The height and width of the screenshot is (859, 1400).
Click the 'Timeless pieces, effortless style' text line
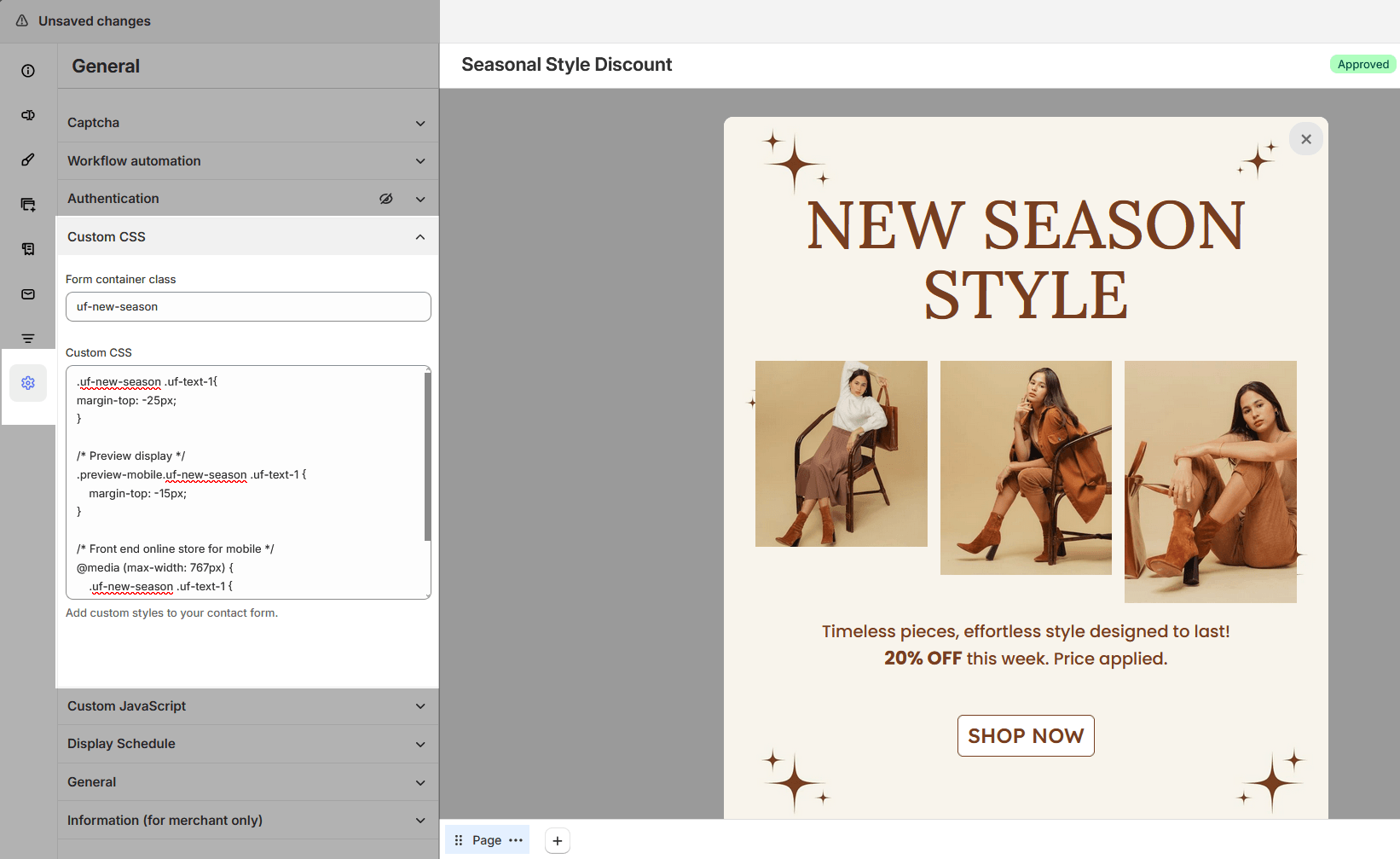(x=1026, y=631)
